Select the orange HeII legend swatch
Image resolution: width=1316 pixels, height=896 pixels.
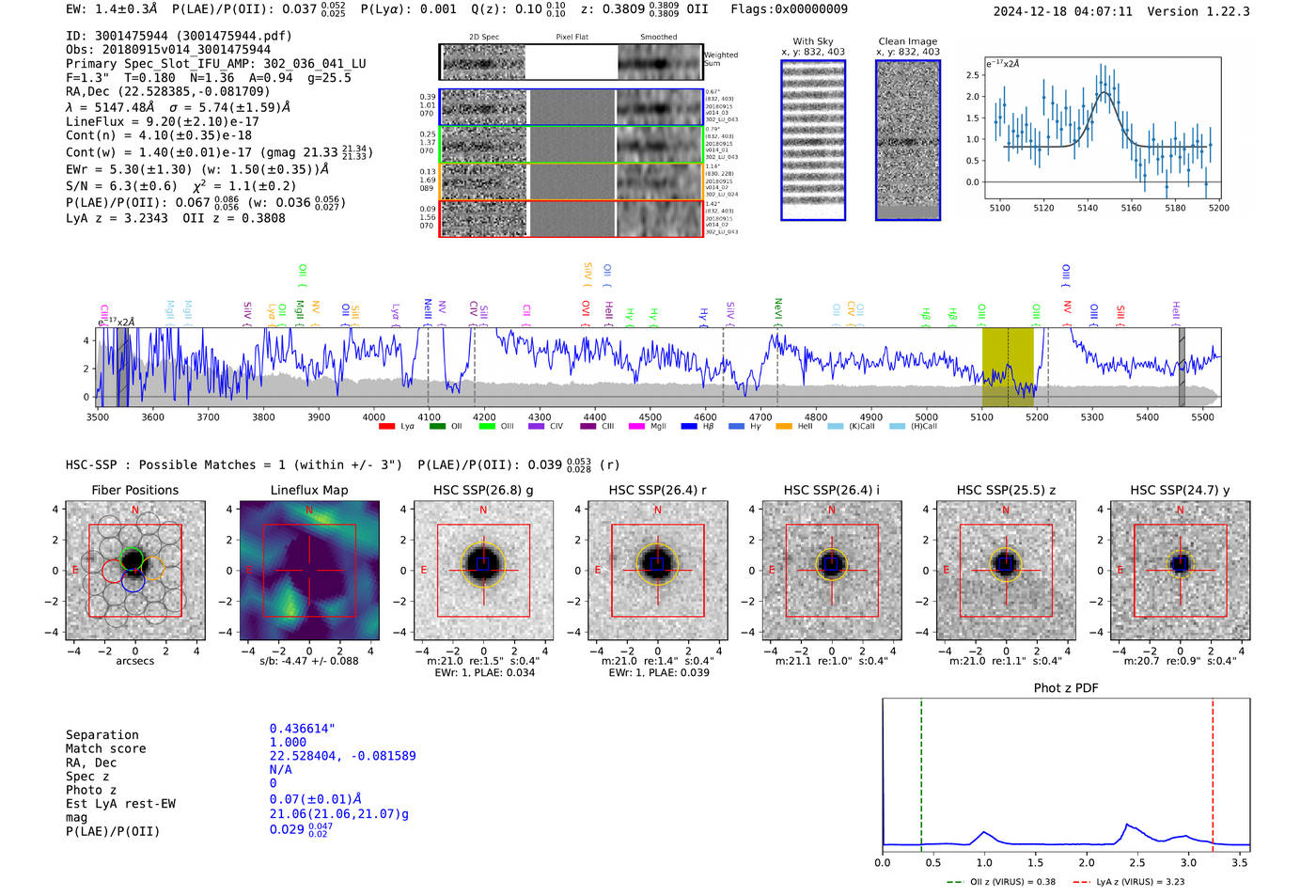click(x=784, y=427)
